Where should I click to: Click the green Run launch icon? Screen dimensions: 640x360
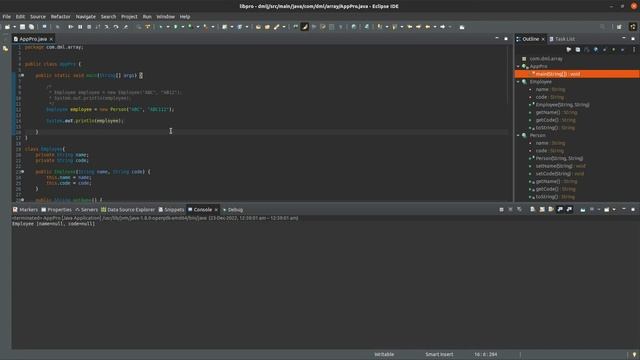176,27
